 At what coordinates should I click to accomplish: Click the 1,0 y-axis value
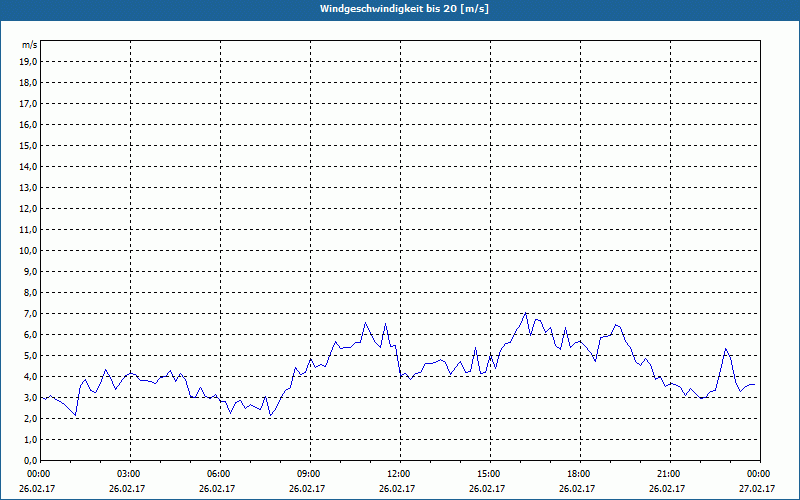(x=30, y=440)
